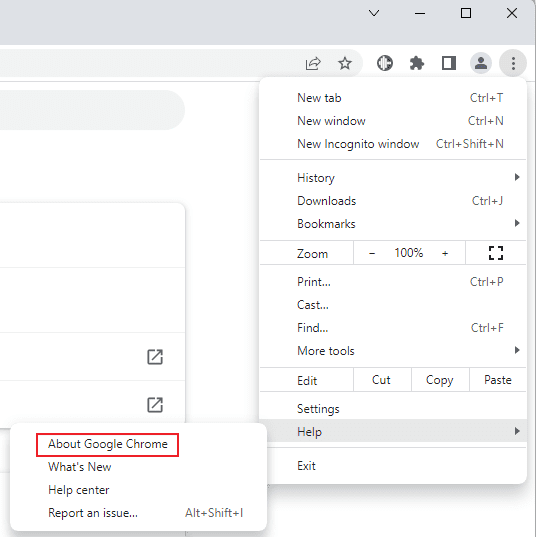Click the 100% zoom level value
Viewport: 536px width, 537px height.
pos(409,253)
